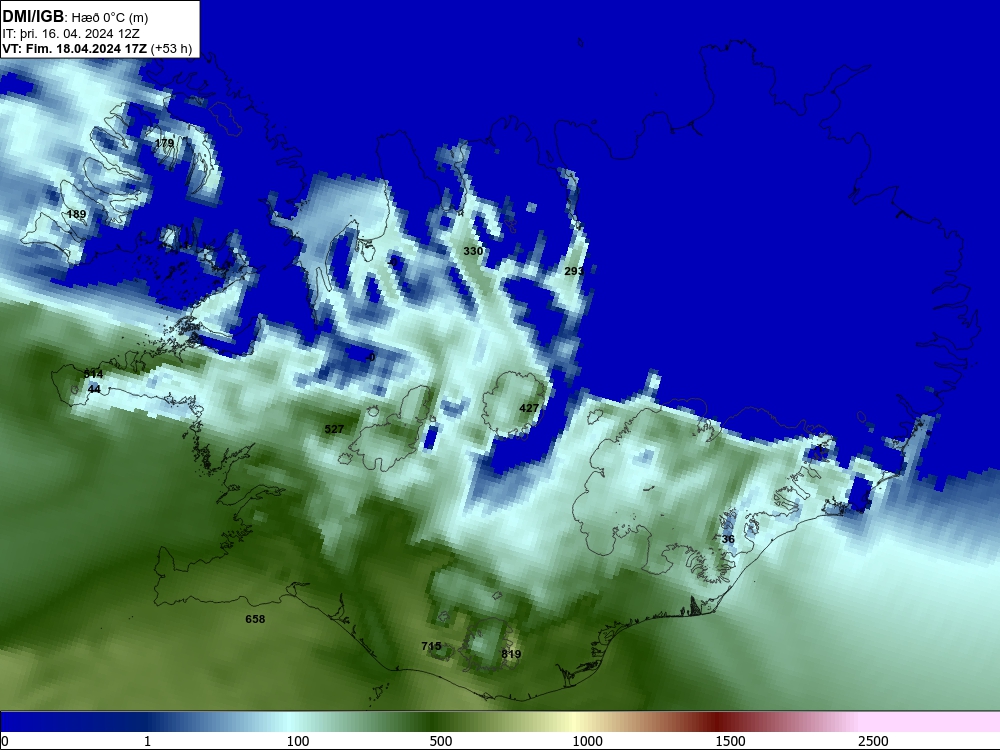
Task: Click the 179 value on the map
Action: pyautogui.click(x=165, y=143)
